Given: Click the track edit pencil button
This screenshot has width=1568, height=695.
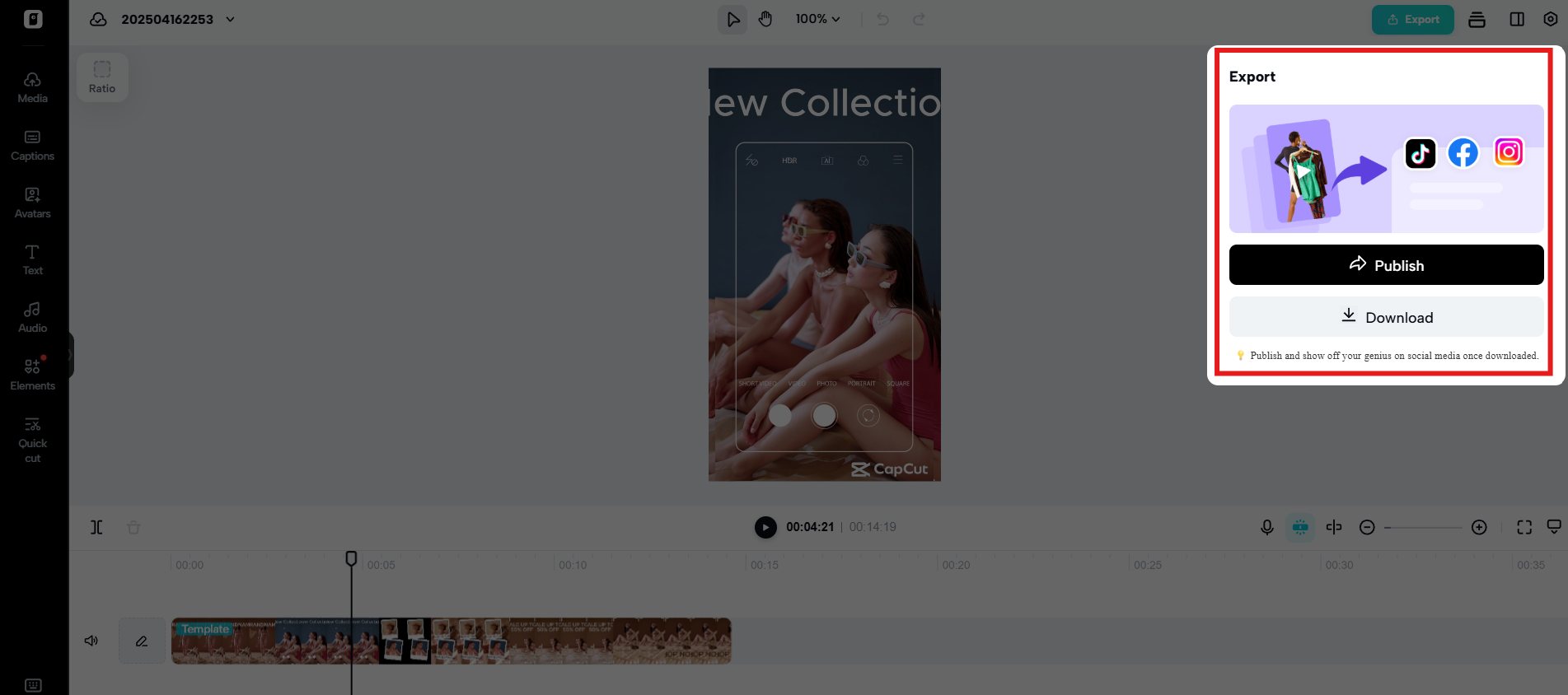Looking at the screenshot, I should click(142, 641).
